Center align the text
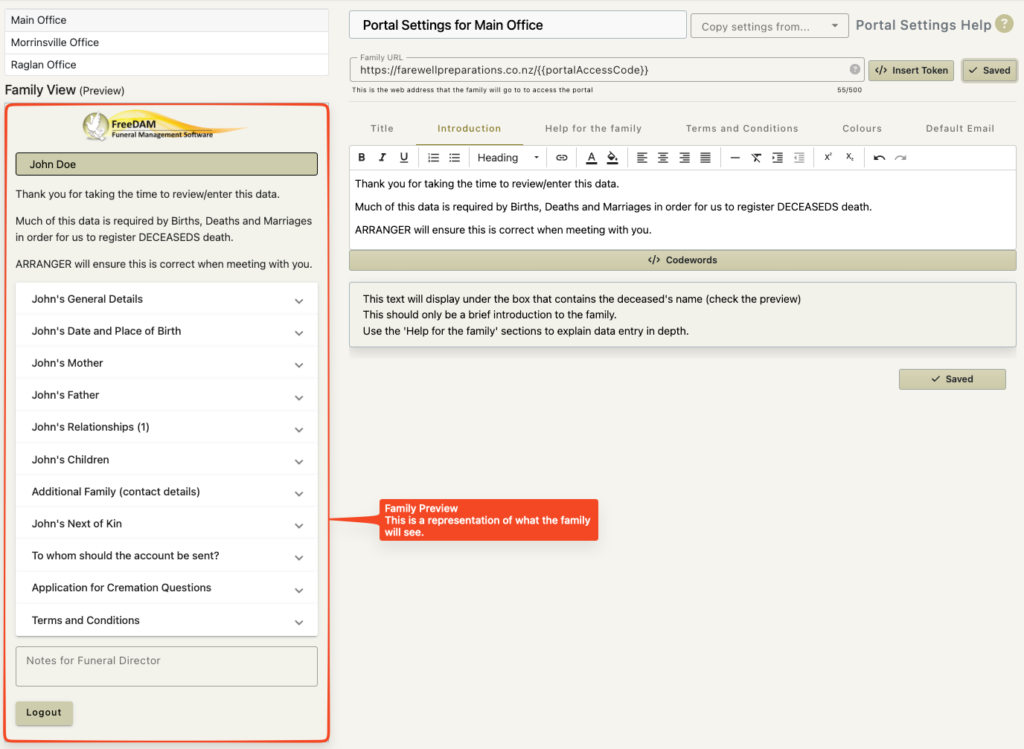The width and height of the screenshot is (1024, 749). [663, 157]
